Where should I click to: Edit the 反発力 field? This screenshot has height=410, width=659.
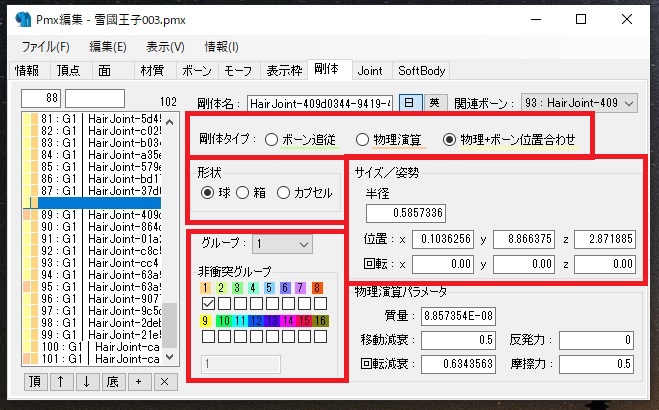pos(596,340)
